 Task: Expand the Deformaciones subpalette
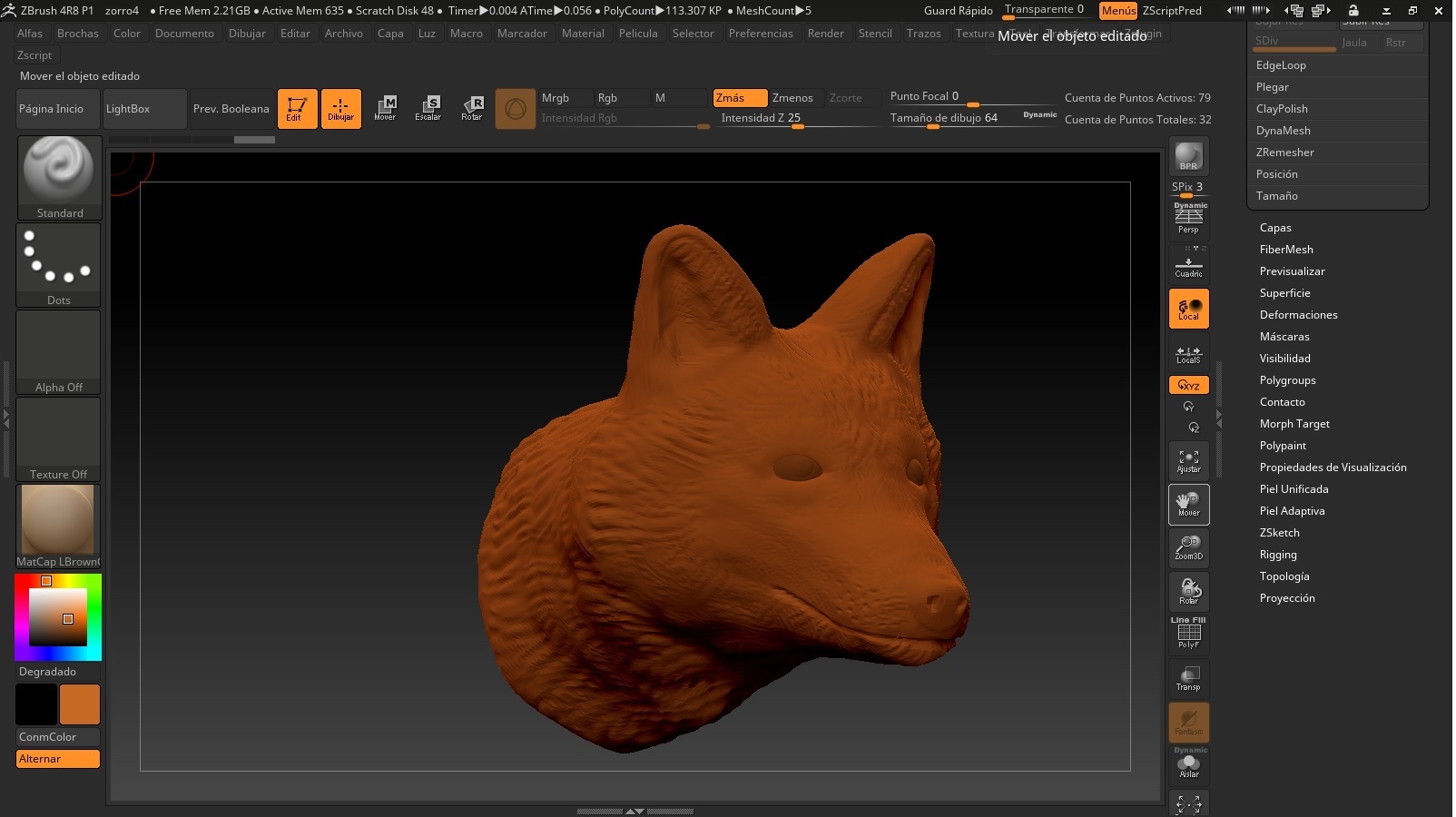1298,315
